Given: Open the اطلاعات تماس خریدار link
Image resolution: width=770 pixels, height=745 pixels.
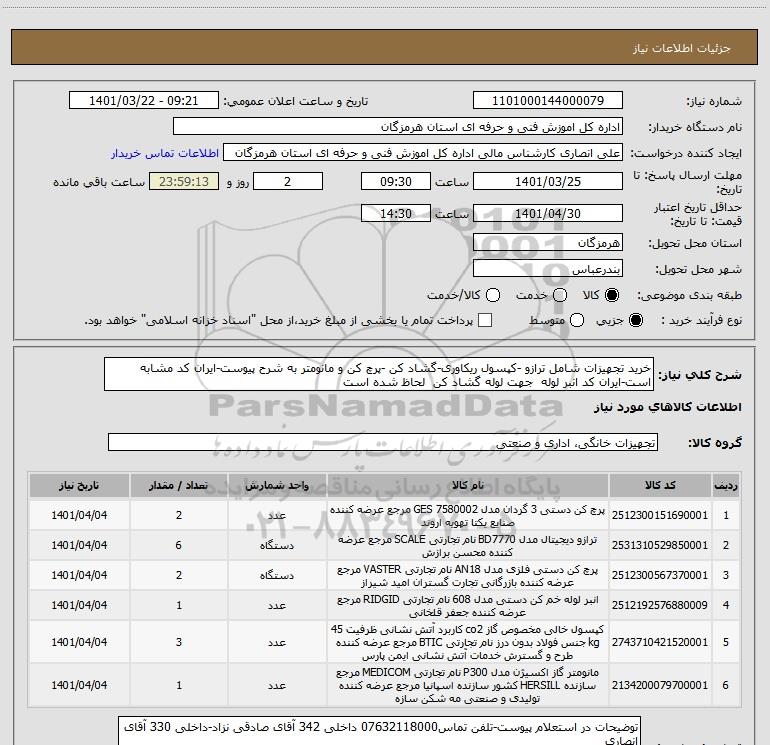Looking at the screenshot, I should click(x=165, y=153).
